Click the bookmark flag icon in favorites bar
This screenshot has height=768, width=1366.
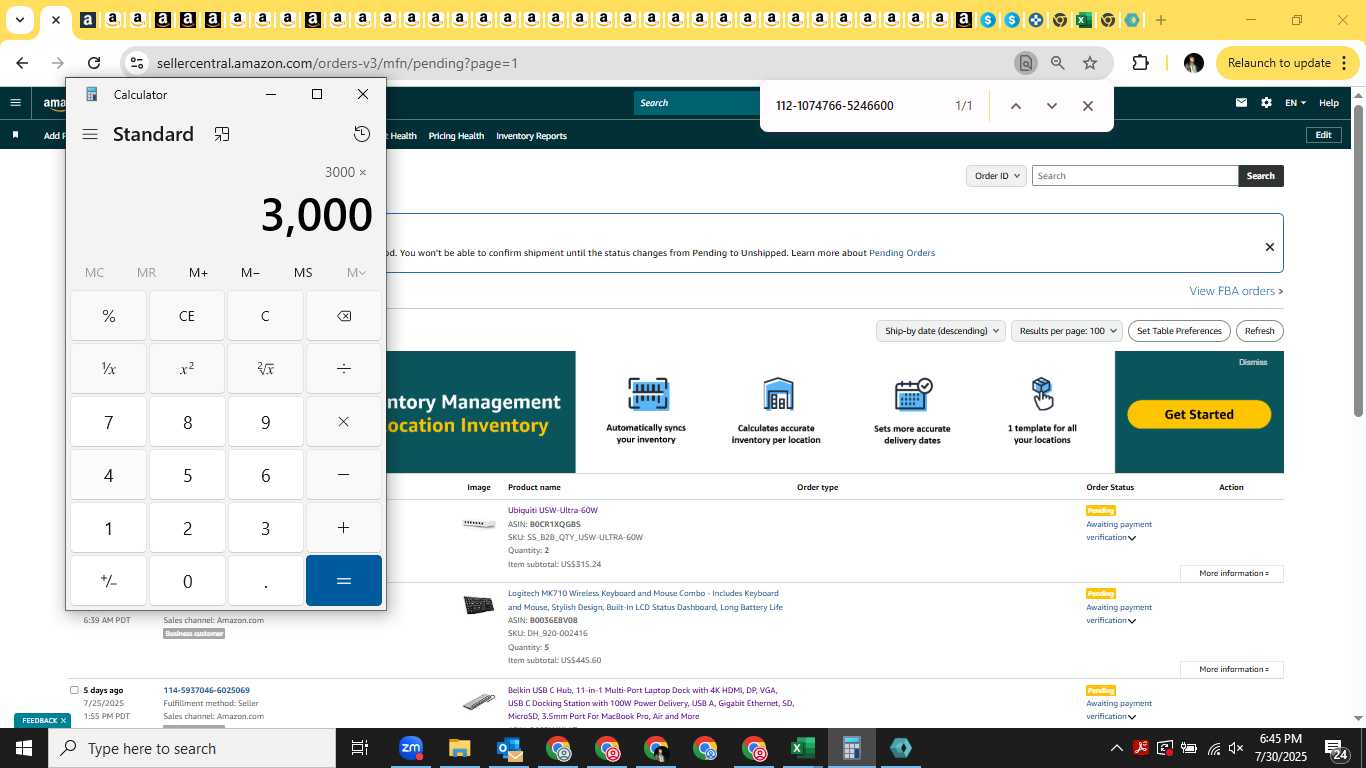(x=15, y=135)
